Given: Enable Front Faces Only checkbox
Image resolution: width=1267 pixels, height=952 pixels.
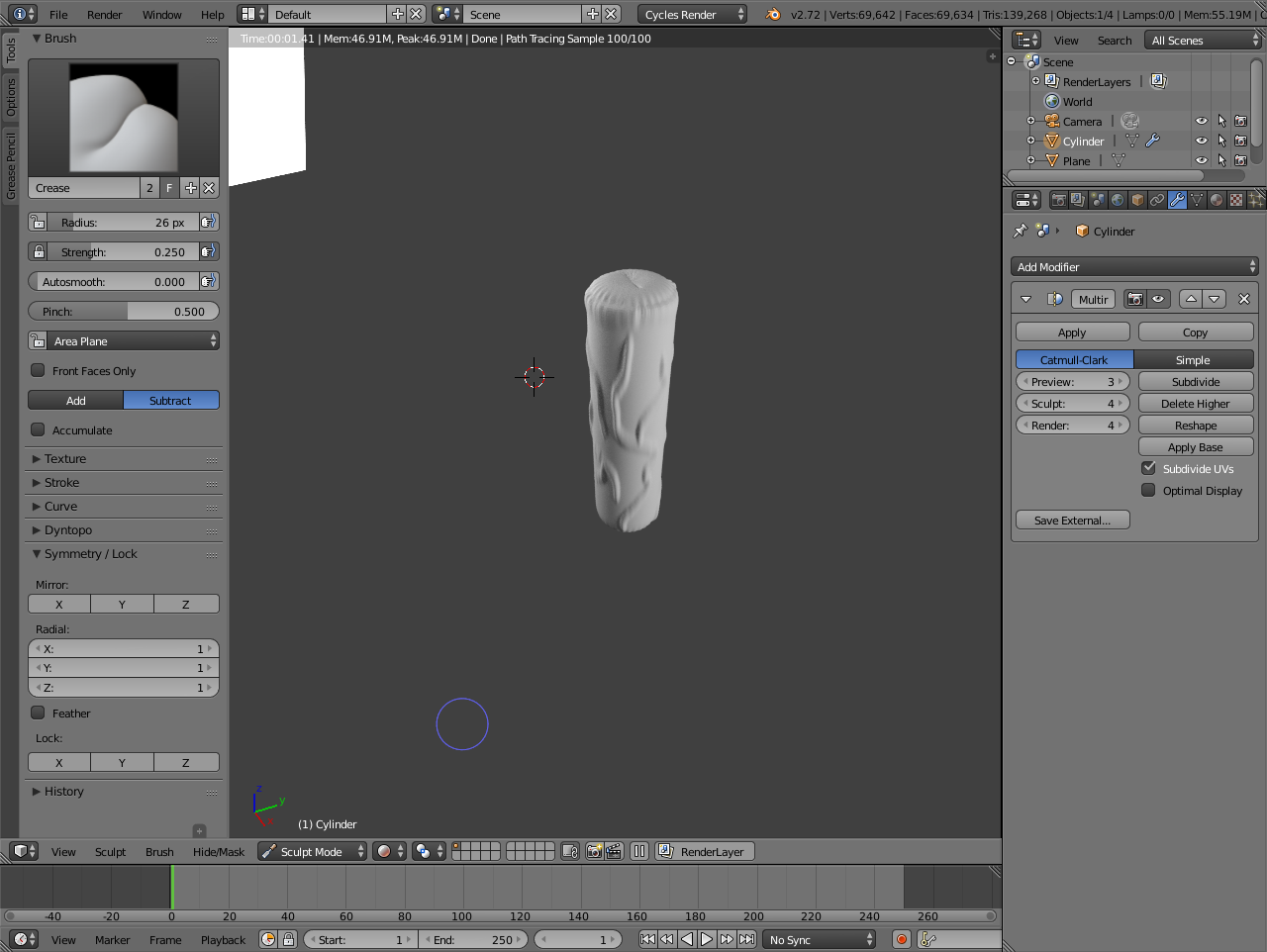Looking at the screenshot, I should point(38,370).
